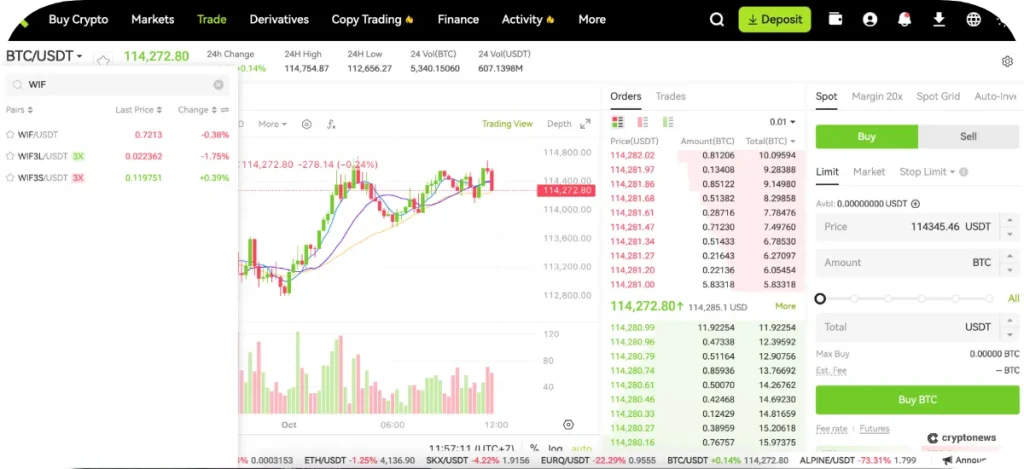This screenshot has height=469, width=1024.
Task: Switch the order form to Sell
Action: pyautogui.click(x=968, y=136)
